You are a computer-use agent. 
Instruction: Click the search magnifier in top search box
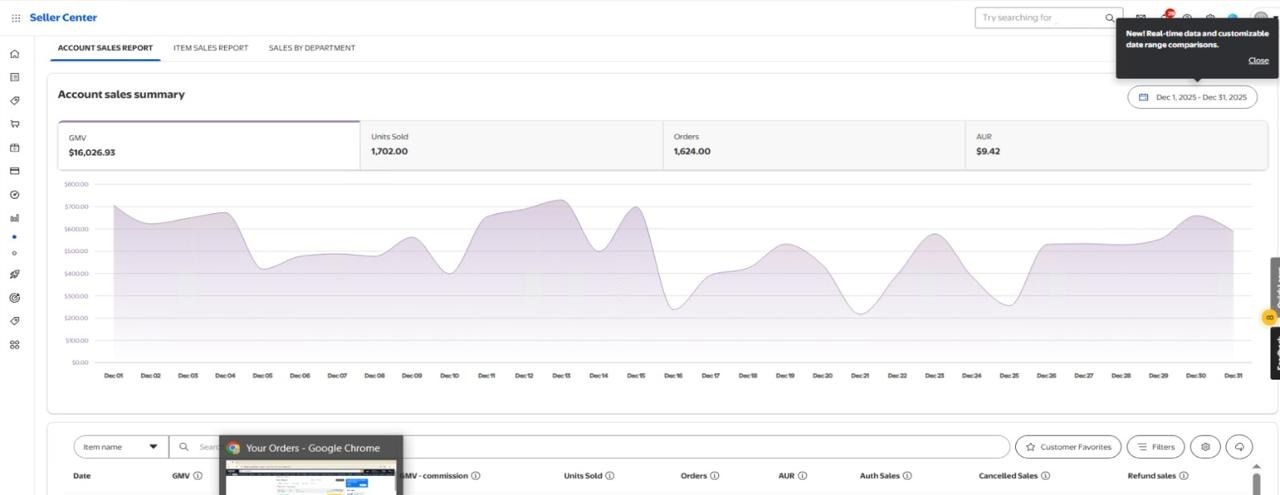click(1109, 18)
